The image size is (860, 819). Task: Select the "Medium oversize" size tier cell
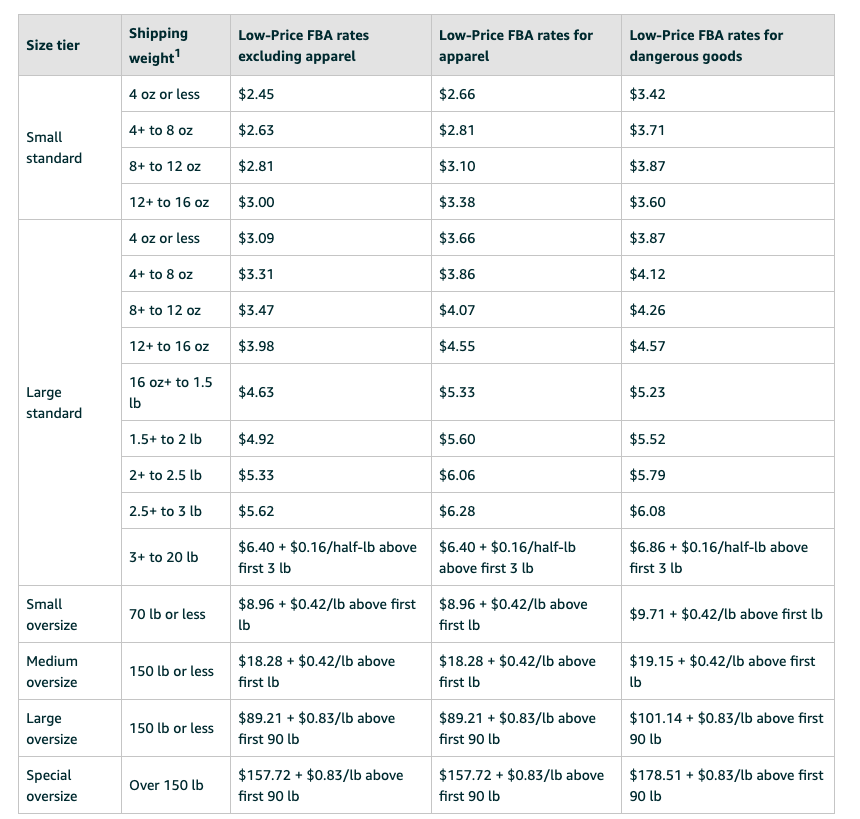(x=51, y=671)
